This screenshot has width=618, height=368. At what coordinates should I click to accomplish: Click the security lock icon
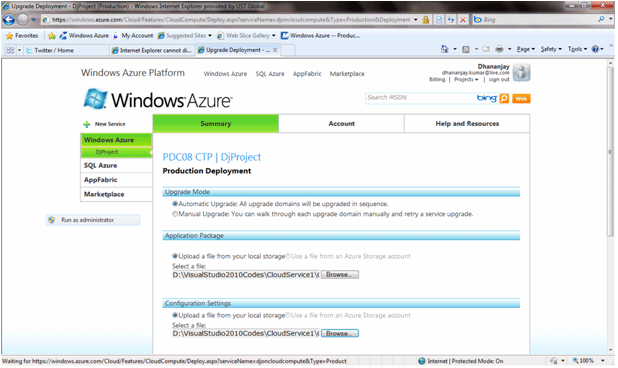click(426, 19)
